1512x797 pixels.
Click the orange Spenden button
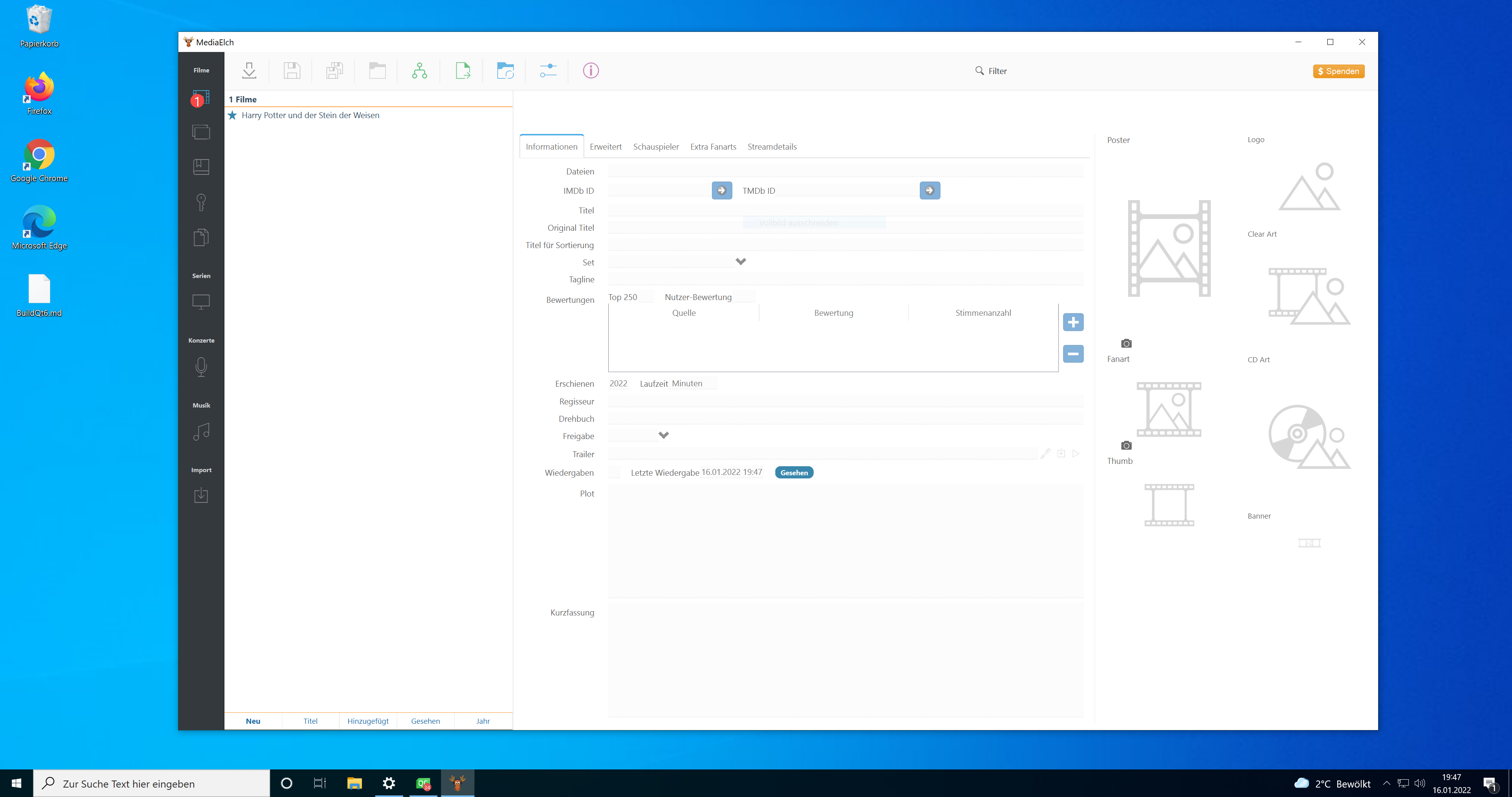click(1338, 71)
